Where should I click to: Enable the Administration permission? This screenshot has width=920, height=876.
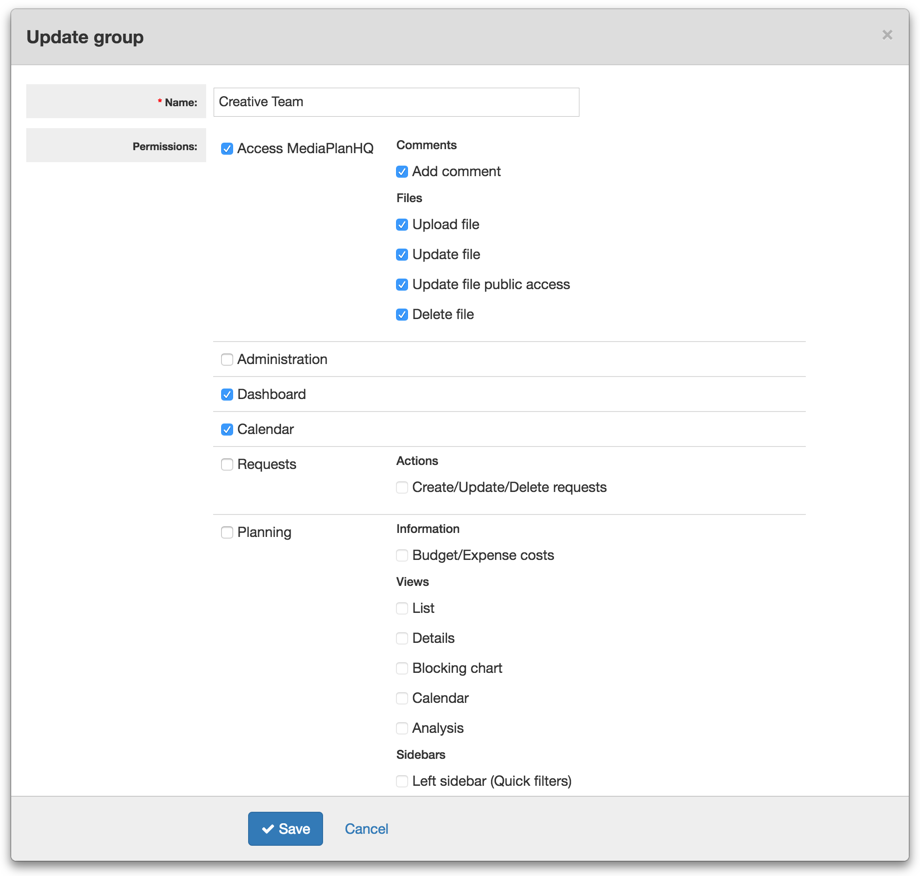tap(227, 360)
